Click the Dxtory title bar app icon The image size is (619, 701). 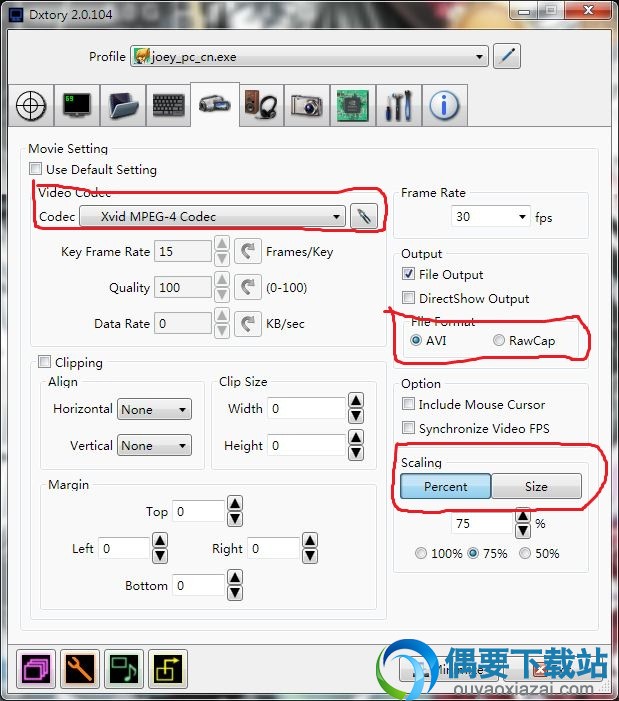coord(16,15)
